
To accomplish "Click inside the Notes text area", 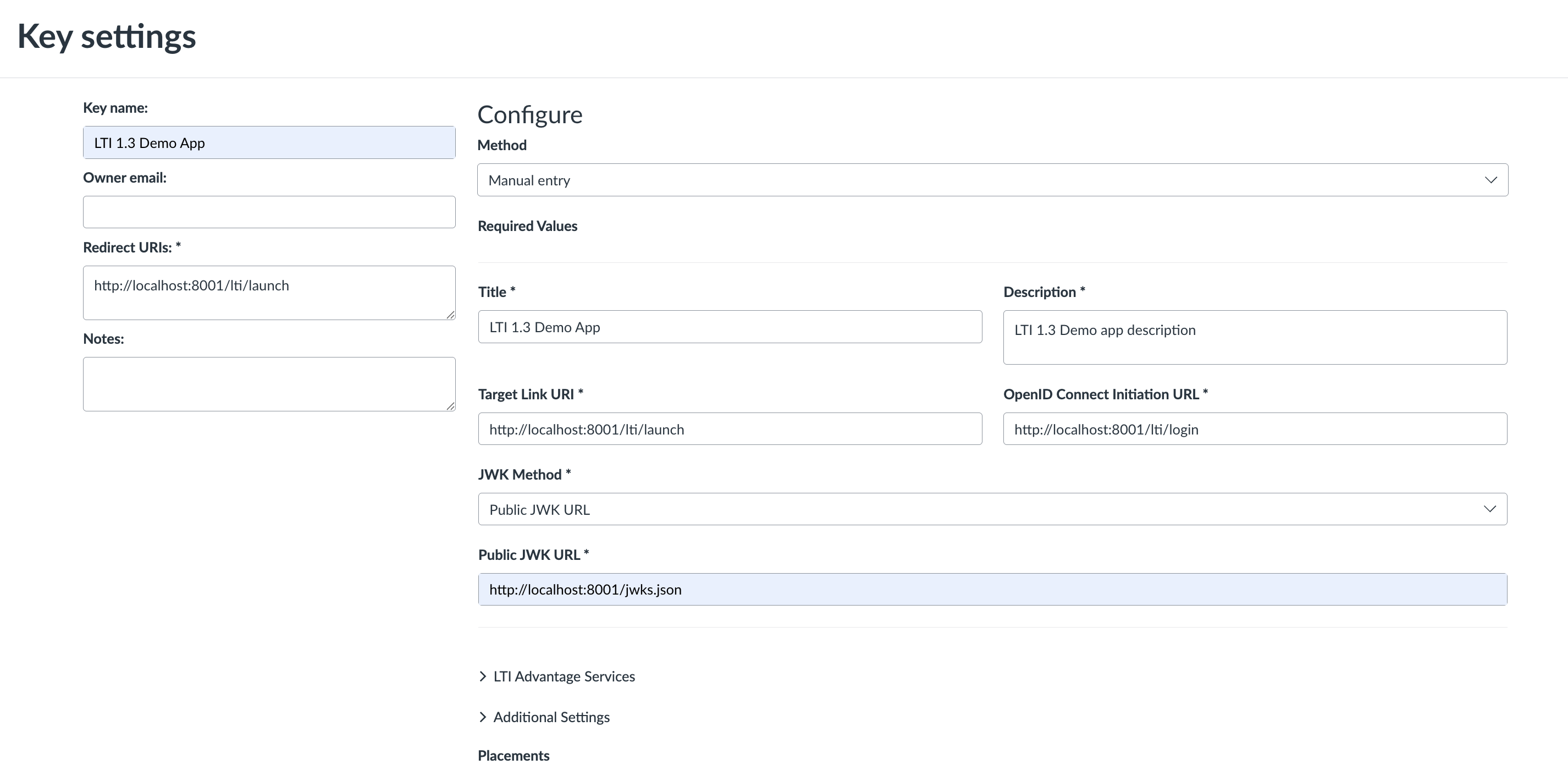I will pos(268,383).
